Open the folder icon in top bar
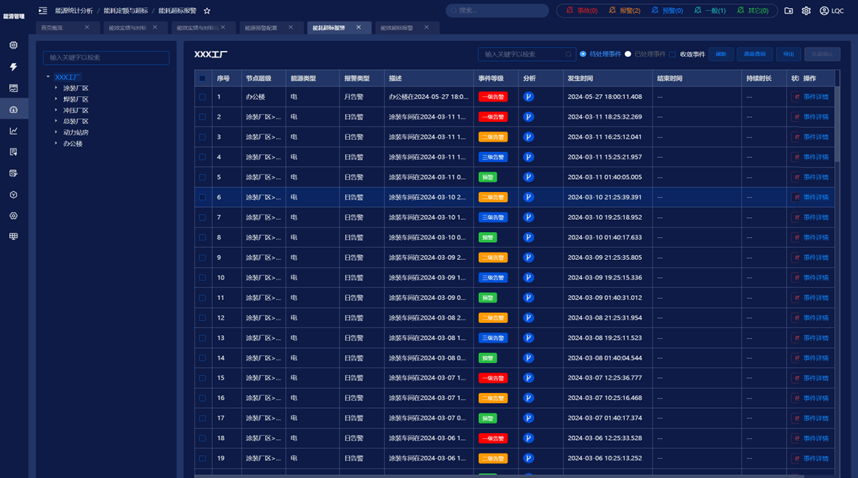Screen dimensions: 858x478 pyautogui.click(x=789, y=10)
